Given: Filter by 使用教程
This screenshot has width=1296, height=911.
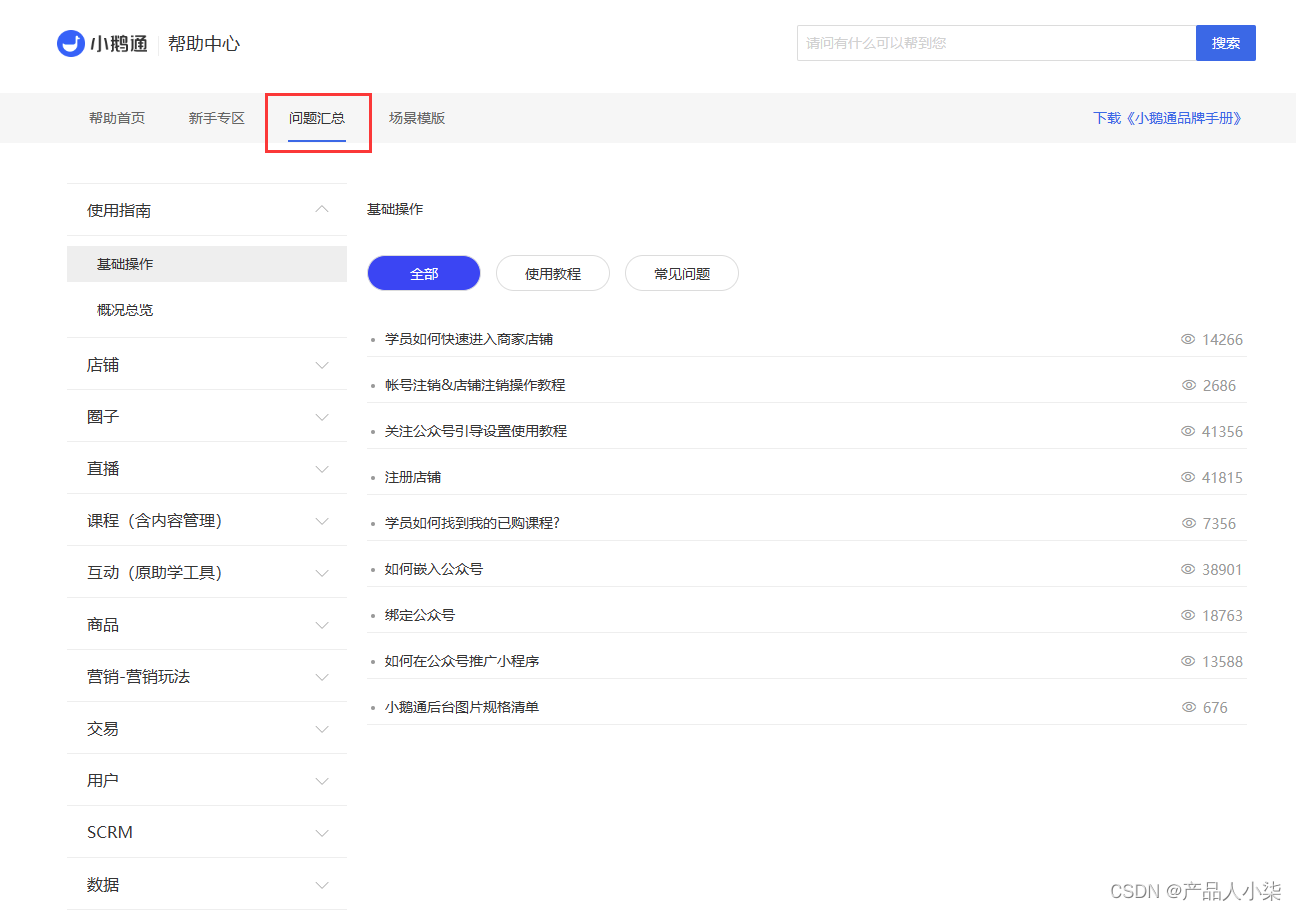Looking at the screenshot, I should coord(553,273).
